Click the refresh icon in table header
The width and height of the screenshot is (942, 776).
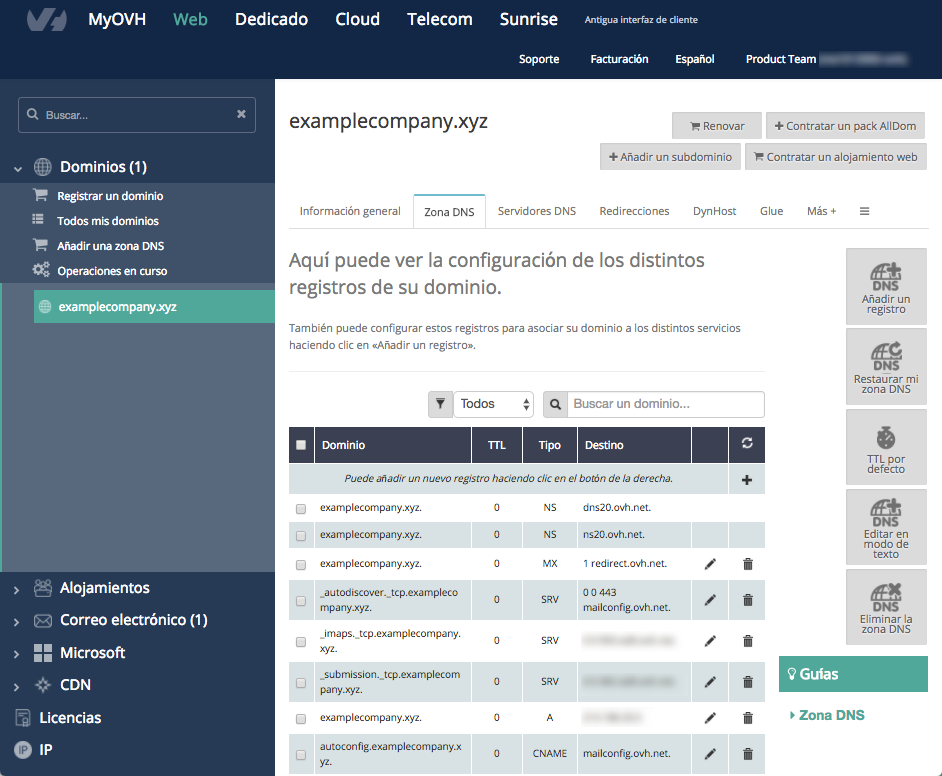point(747,443)
